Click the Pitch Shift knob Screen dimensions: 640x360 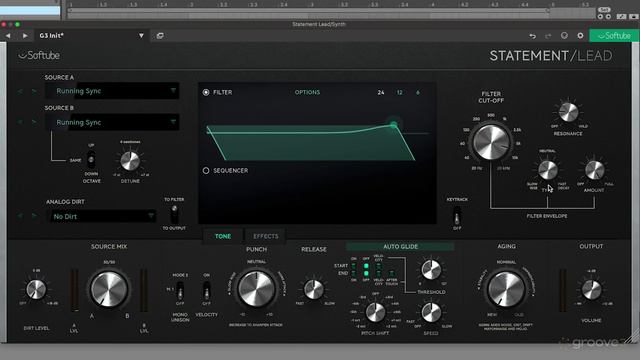click(375, 312)
